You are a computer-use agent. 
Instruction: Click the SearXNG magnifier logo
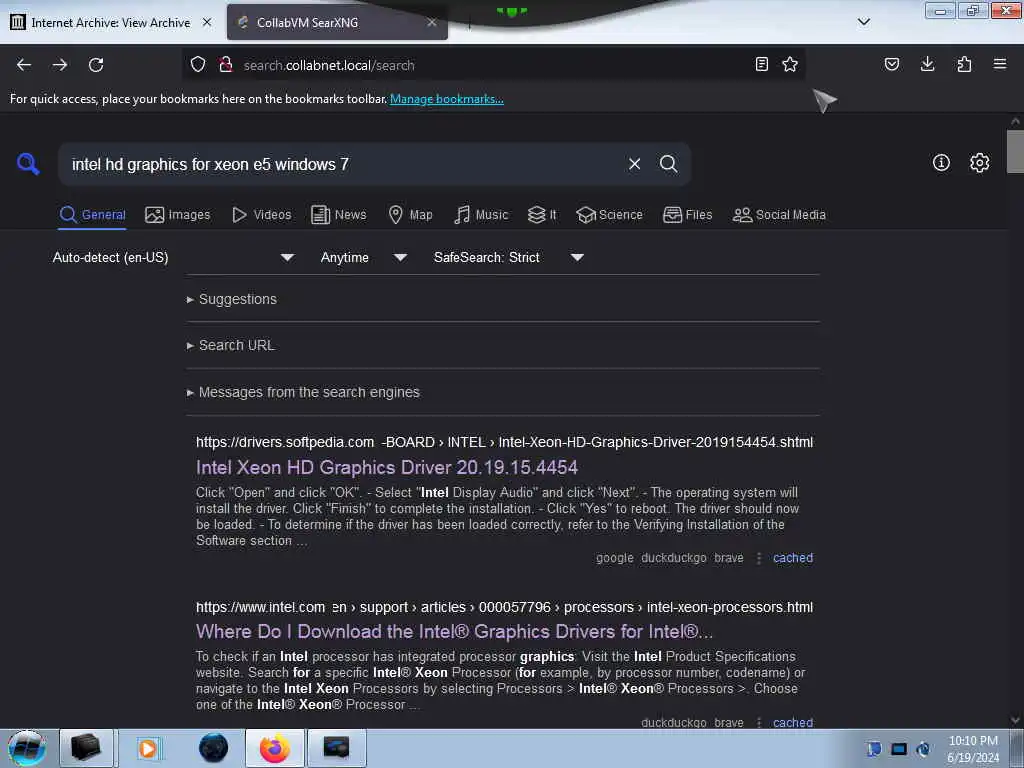click(x=28, y=163)
